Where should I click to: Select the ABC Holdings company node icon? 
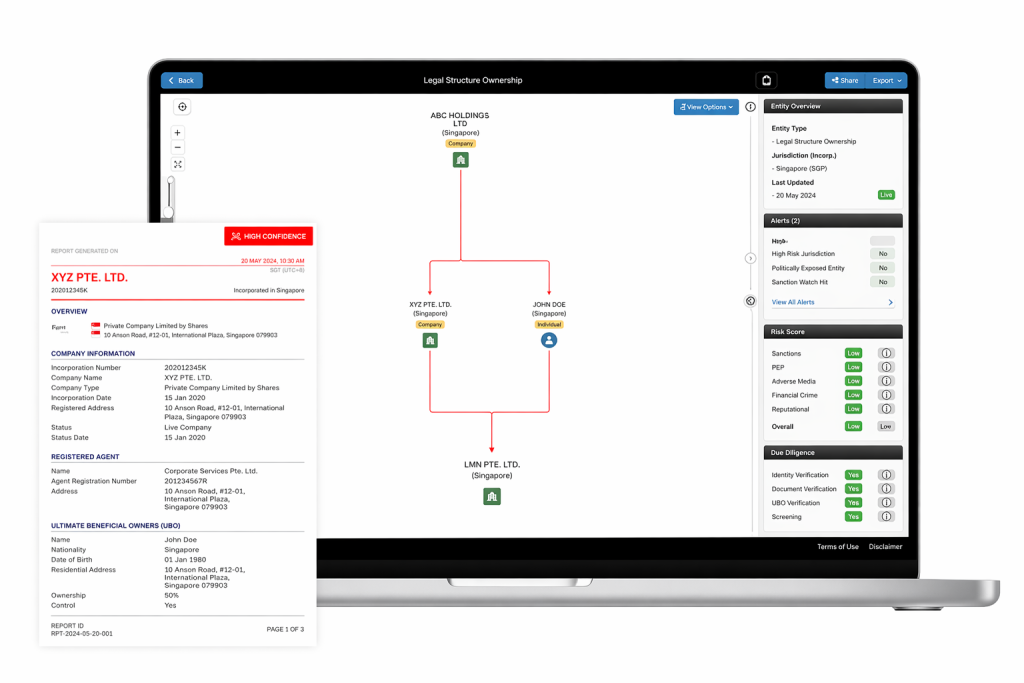(x=460, y=160)
